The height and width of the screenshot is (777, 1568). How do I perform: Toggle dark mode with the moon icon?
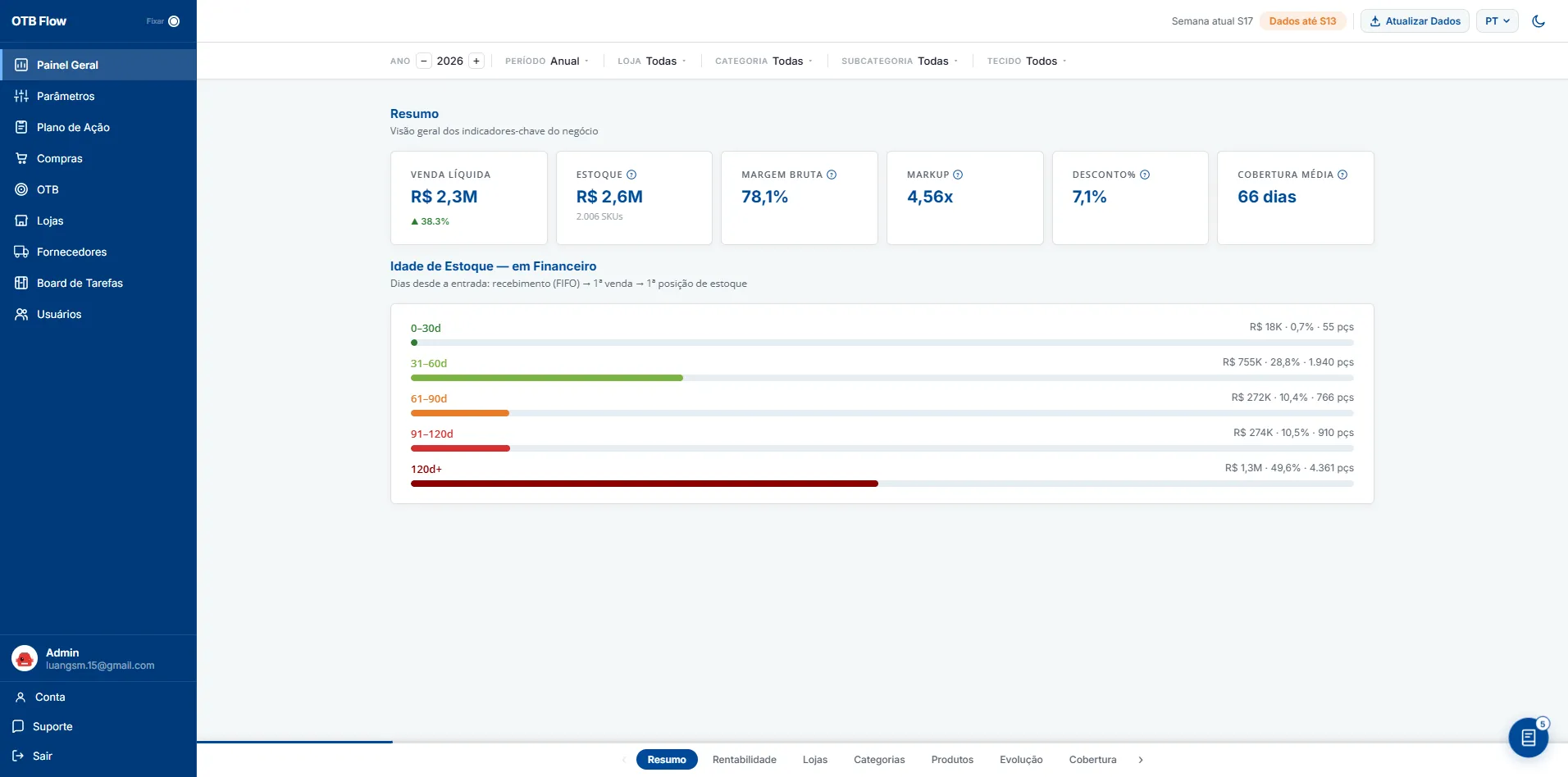coord(1538,21)
